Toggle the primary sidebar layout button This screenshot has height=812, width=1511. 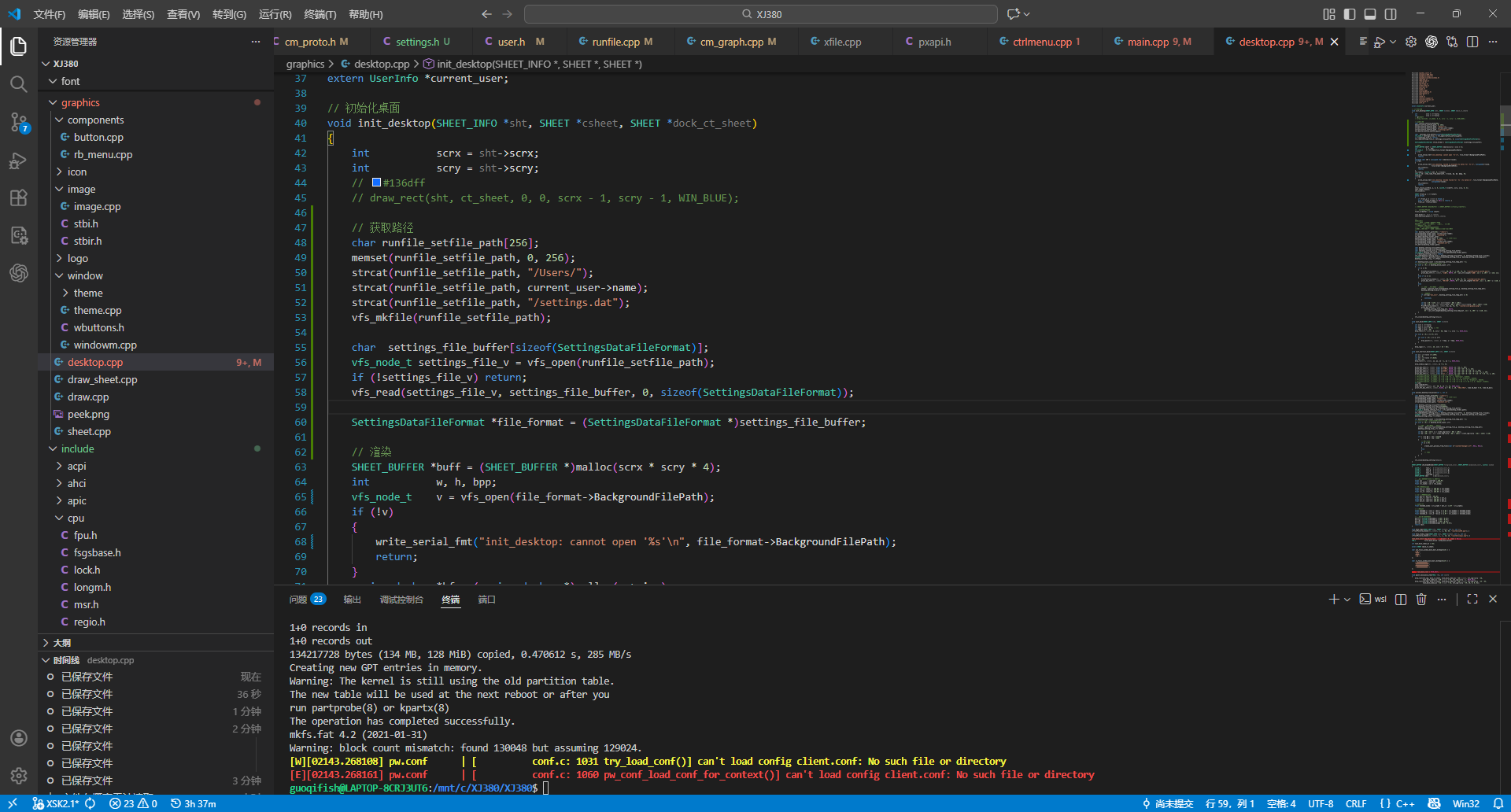(x=1350, y=14)
